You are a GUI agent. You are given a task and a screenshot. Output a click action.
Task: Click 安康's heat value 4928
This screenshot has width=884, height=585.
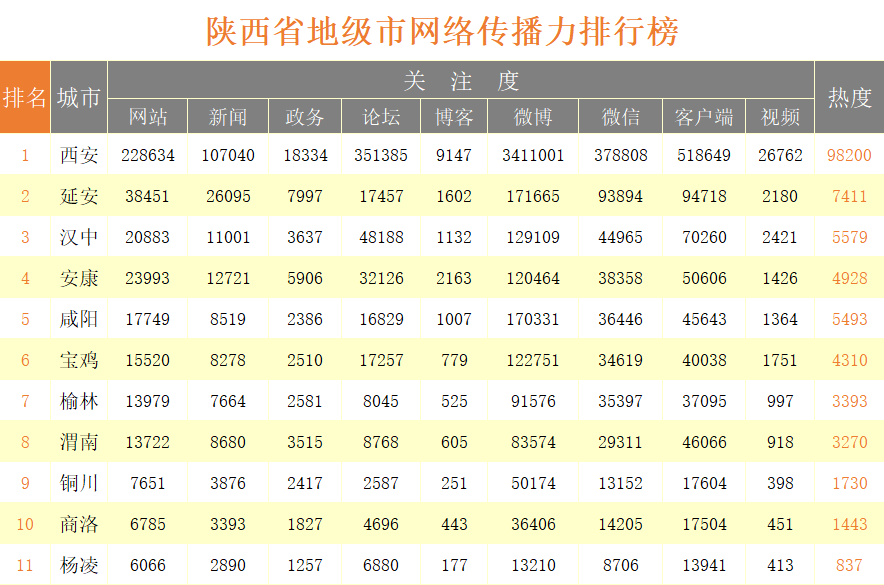(x=849, y=278)
